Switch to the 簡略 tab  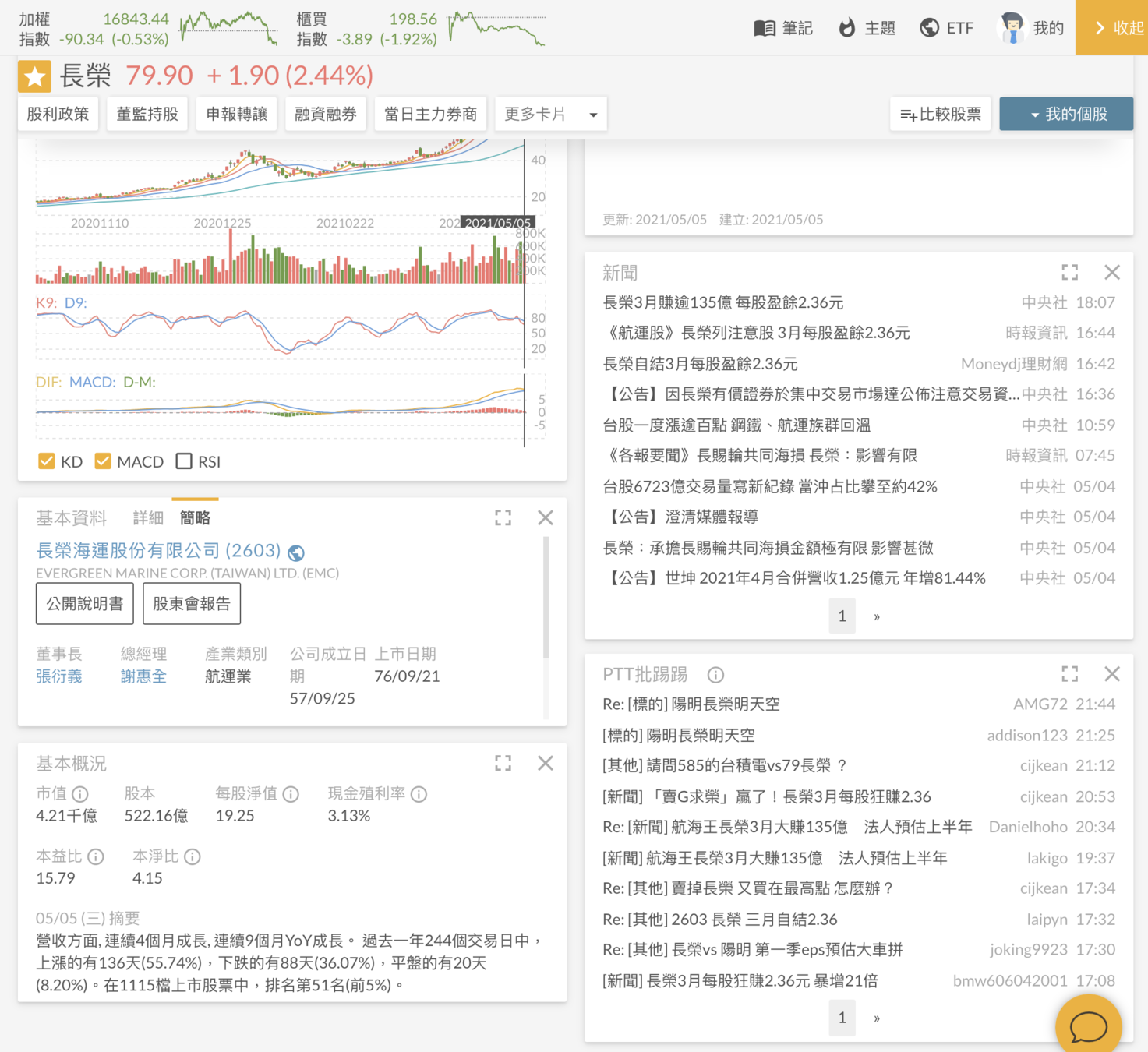(x=195, y=518)
